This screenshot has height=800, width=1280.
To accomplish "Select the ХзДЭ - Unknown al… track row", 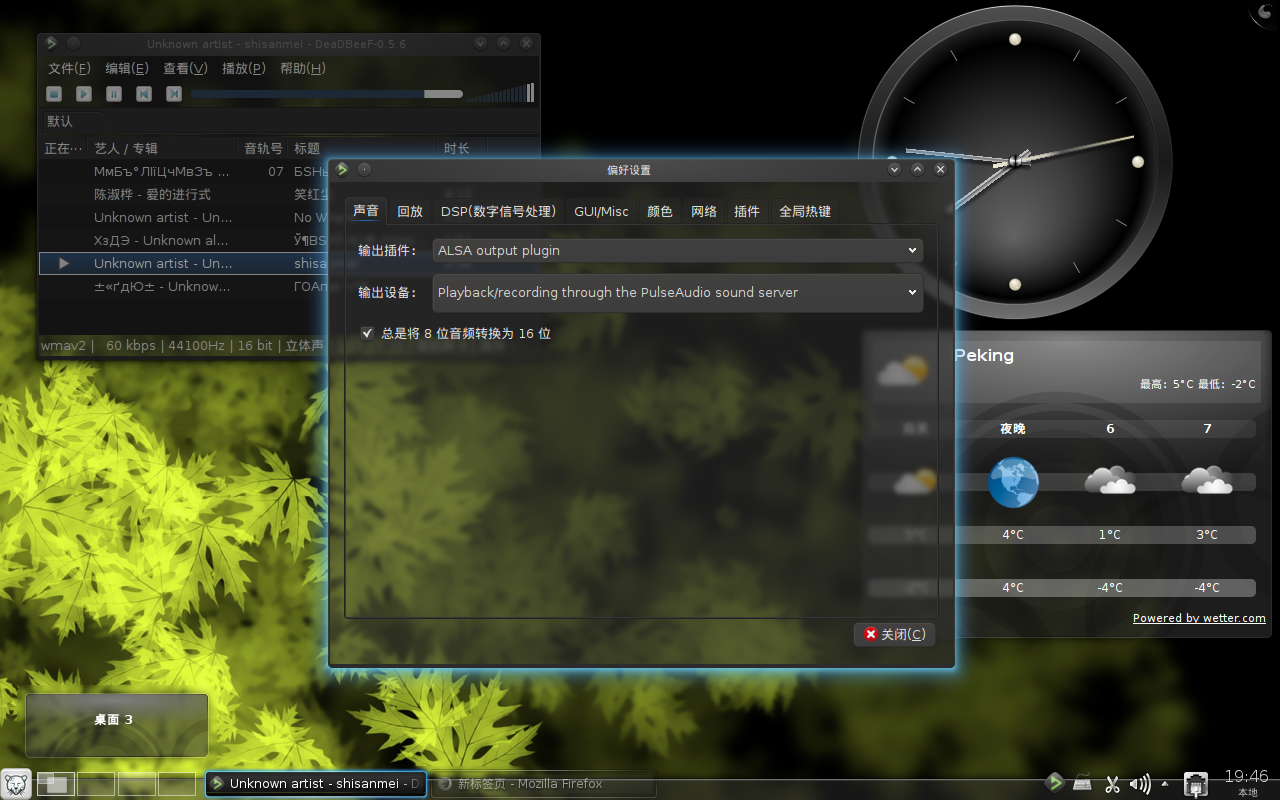I will 184,241.
